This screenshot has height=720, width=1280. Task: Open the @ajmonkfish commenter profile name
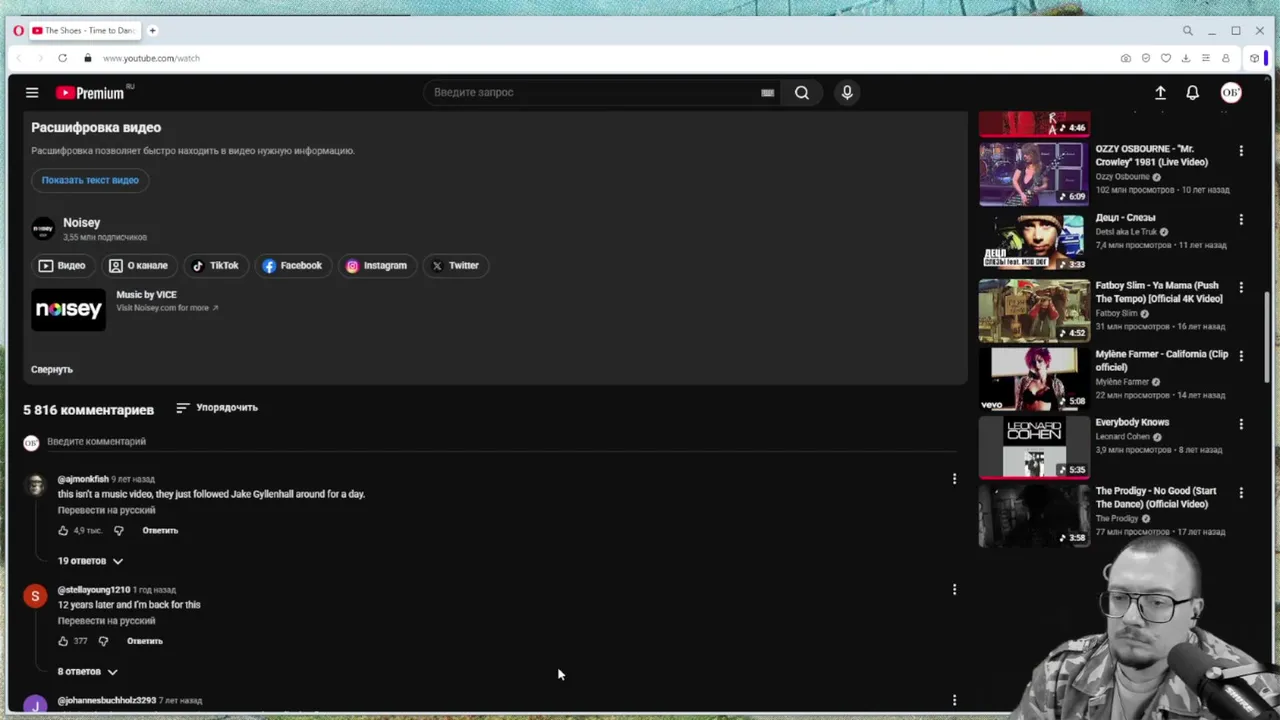click(83, 479)
